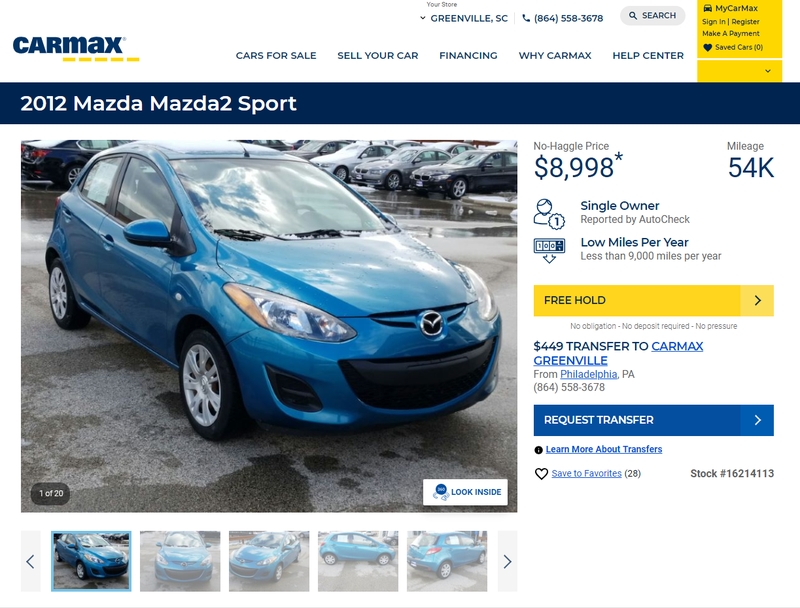Click the MyCarMax car icon
800x608 pixels.
707,8
